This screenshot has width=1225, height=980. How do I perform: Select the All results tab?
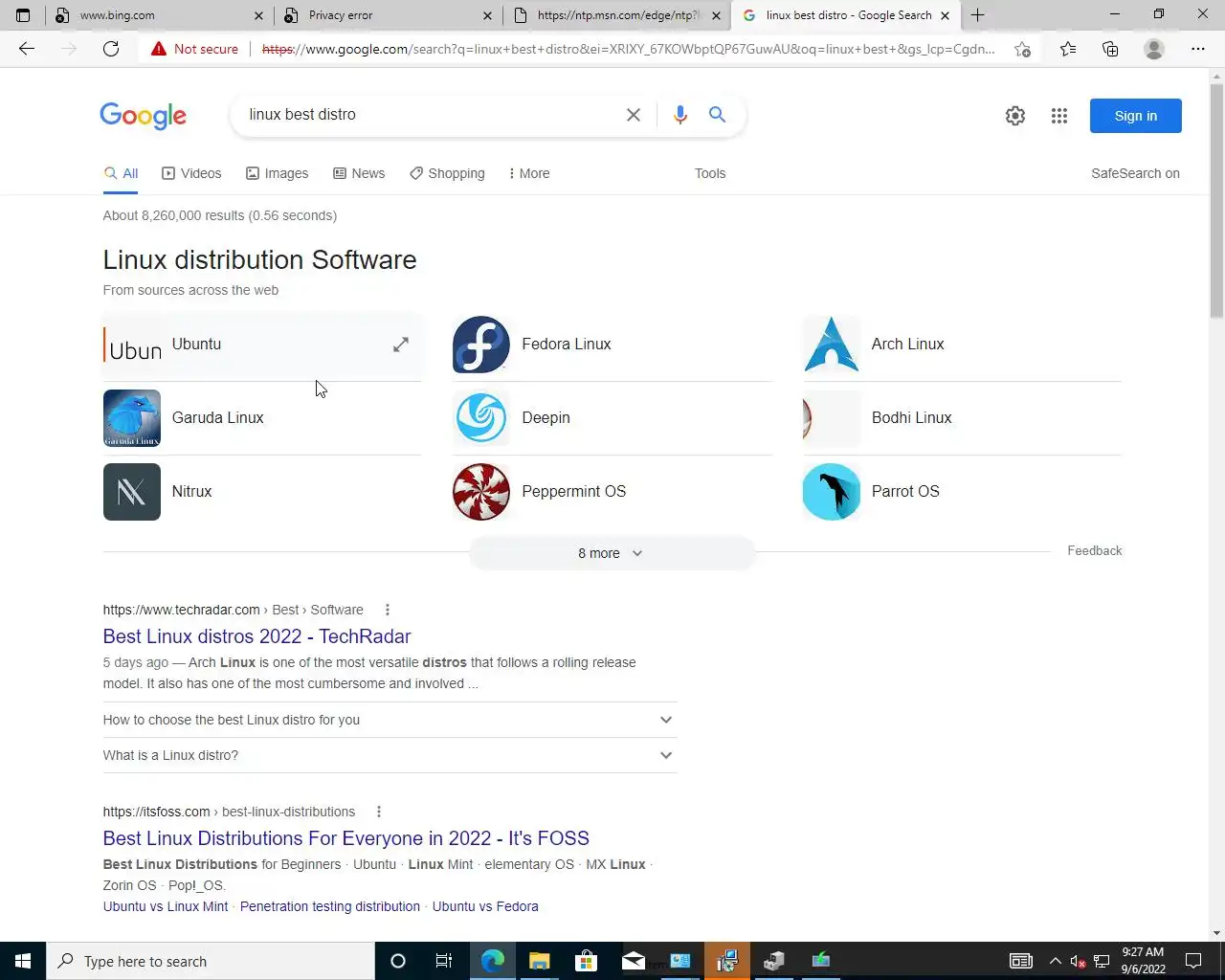point(122,173)
